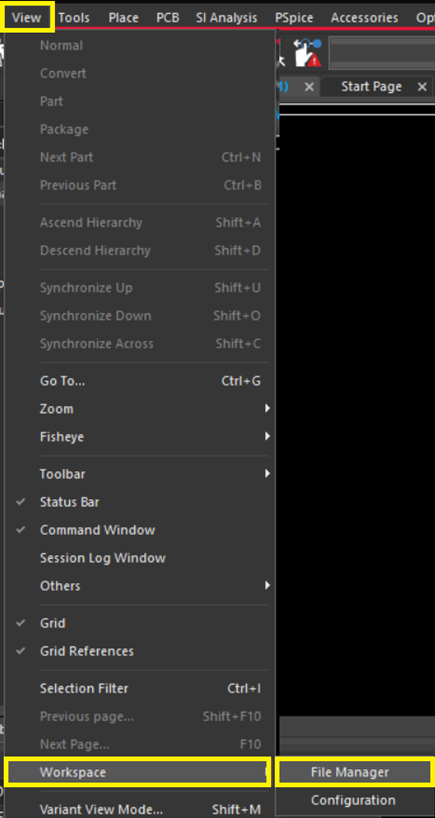Click the arrow beside Zoom
Viewport: 435px width, 818px height.
tap(268, 408)
